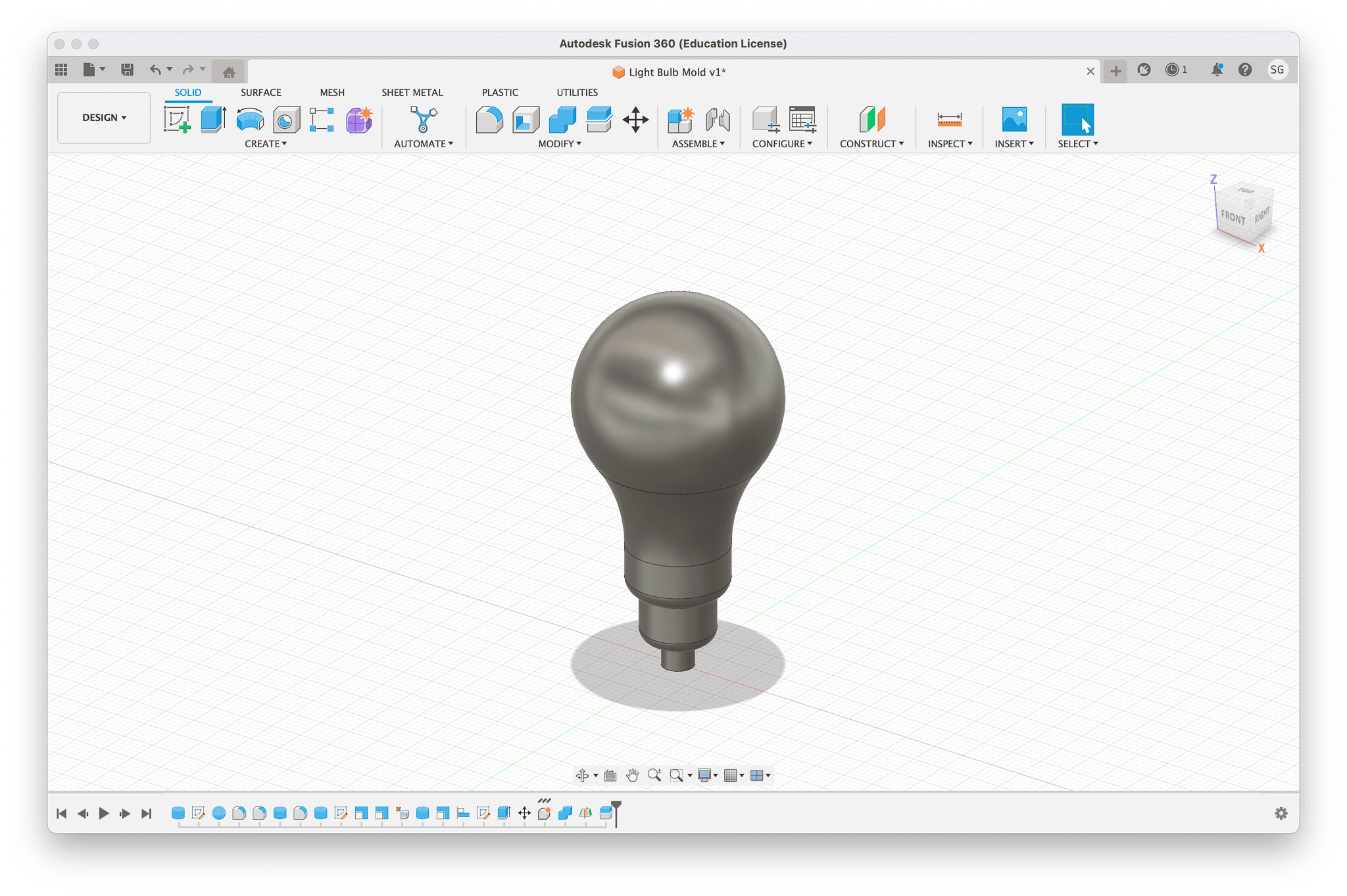Switch to the SOLID tab
Screen dimensions: 1347x896
(188, 93)
